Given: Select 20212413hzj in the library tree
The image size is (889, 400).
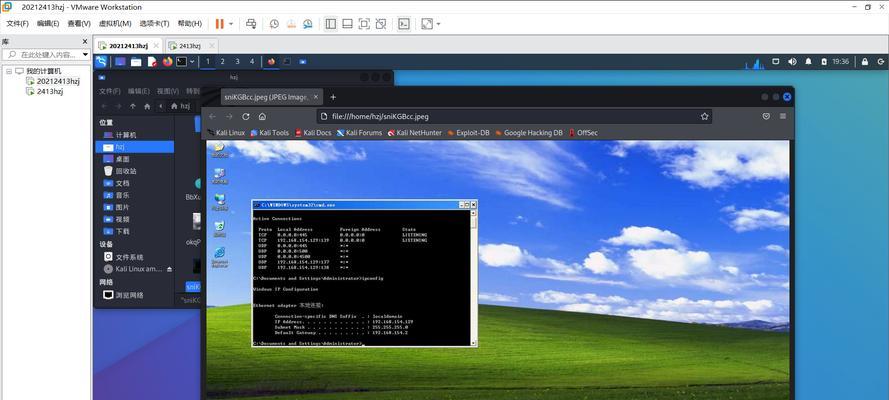Looking at the screenshot, I should [56, 81].
